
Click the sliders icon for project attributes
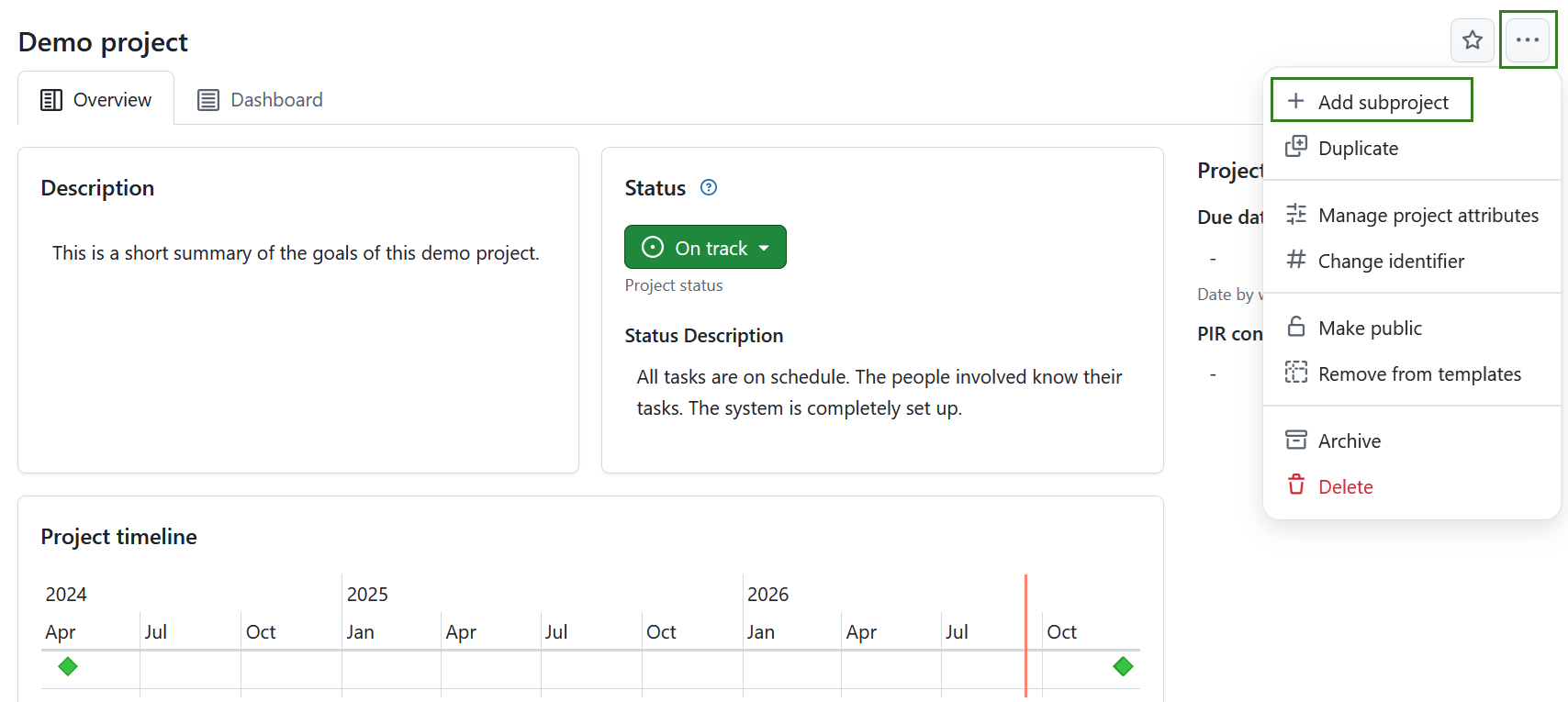(x=1296, y=214)
